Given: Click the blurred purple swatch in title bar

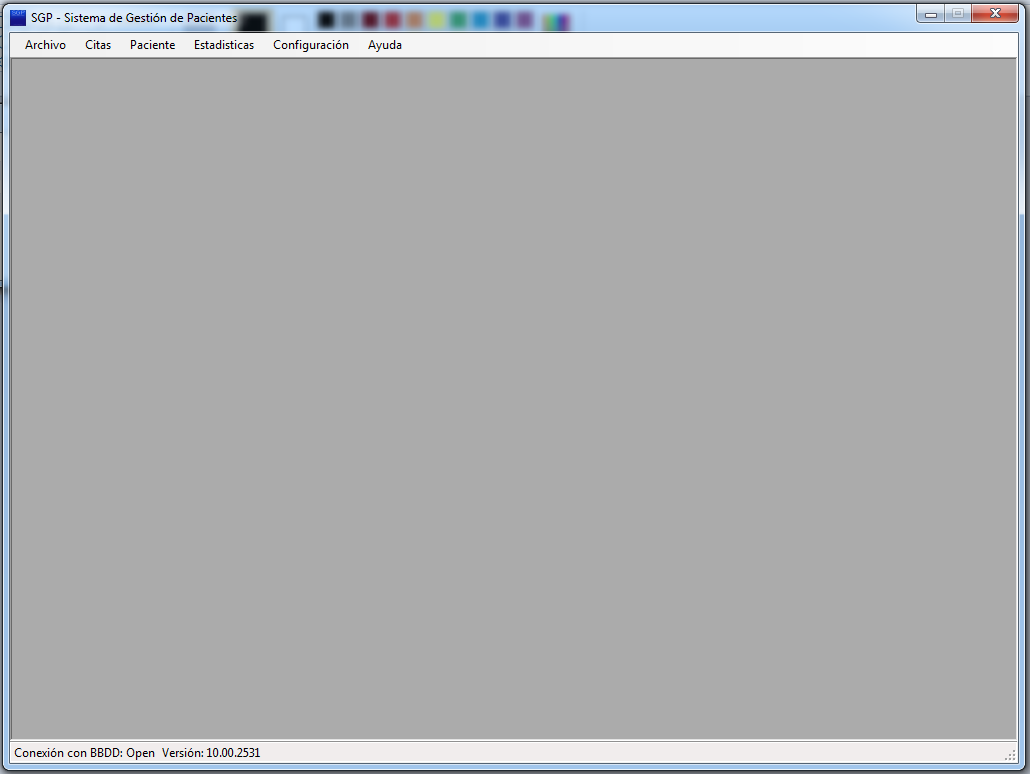Looking at the screenshot, I should pos(525,21).
